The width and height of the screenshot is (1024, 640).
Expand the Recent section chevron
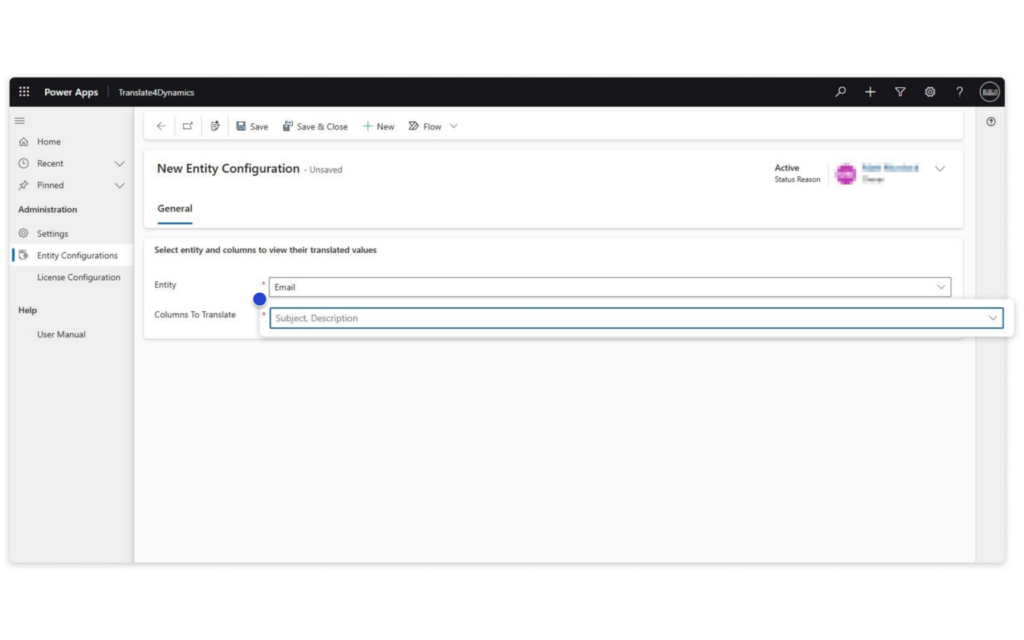pos(120,163)
